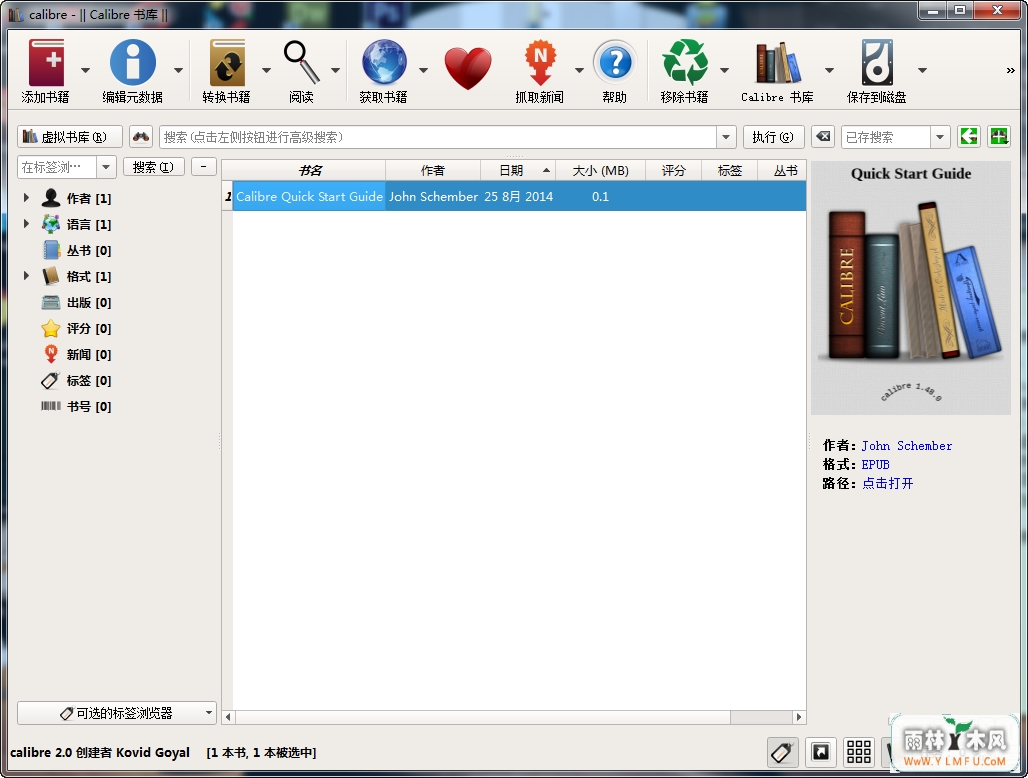The width and height of the screenshot is (1028, 778).
Task: Click scroll right arrow of book list
Action: point(799,717)
